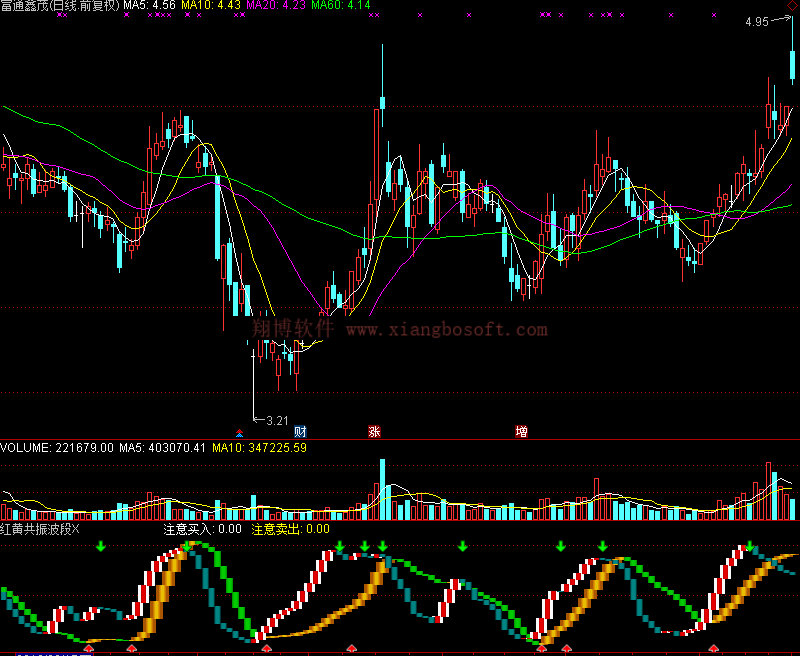The height and width of the screenshot is (656, 800).
Task: Click the VOLUME: 221679.00 indicator label
Action: pos(57,447)
